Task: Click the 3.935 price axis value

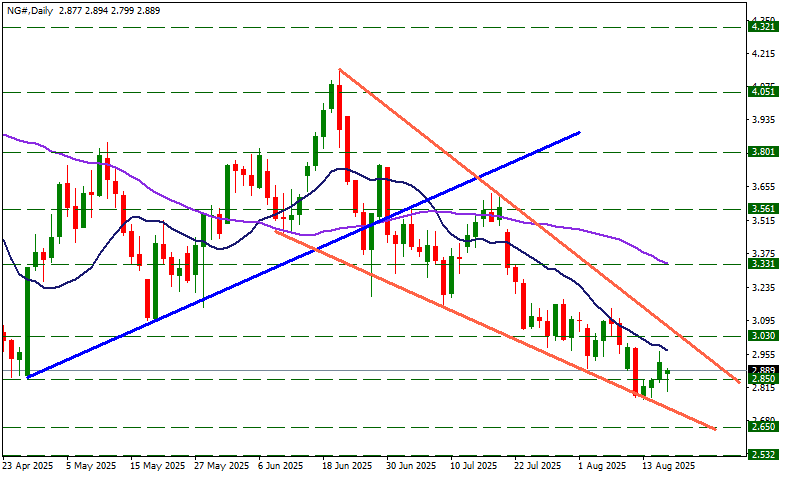Action: (763, 120)
